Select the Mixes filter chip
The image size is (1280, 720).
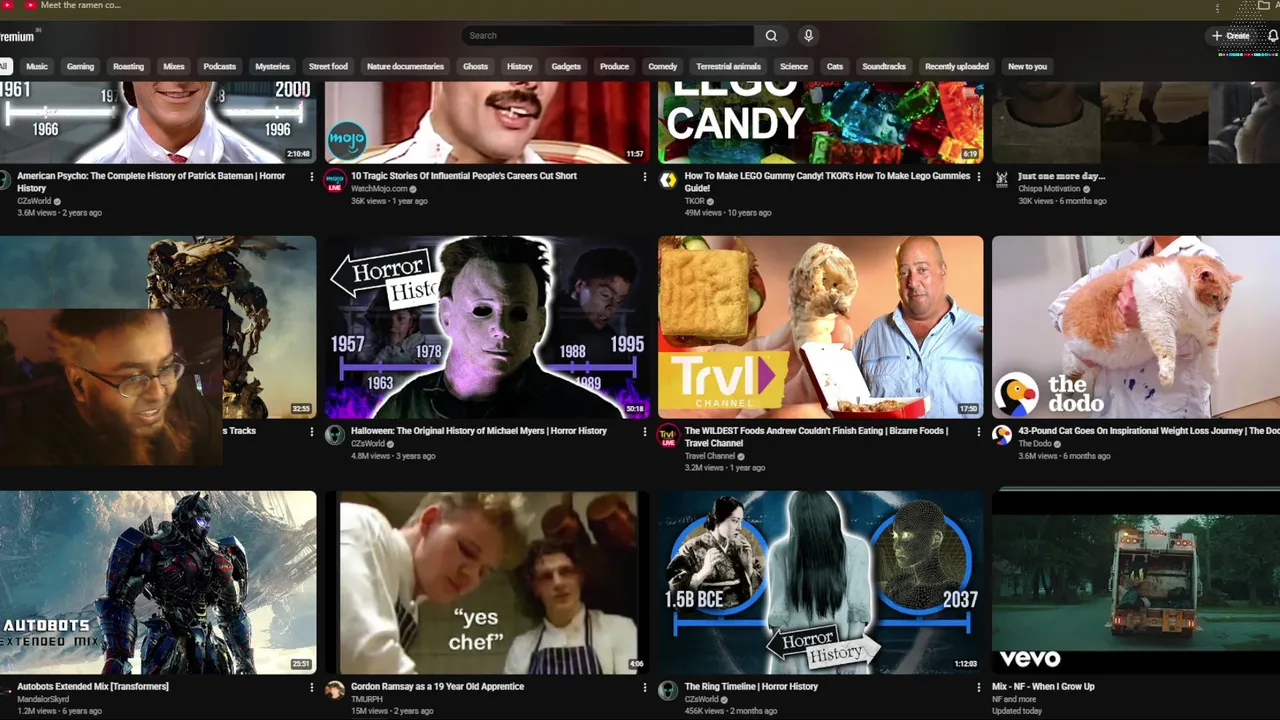click(x=174, y=66)
